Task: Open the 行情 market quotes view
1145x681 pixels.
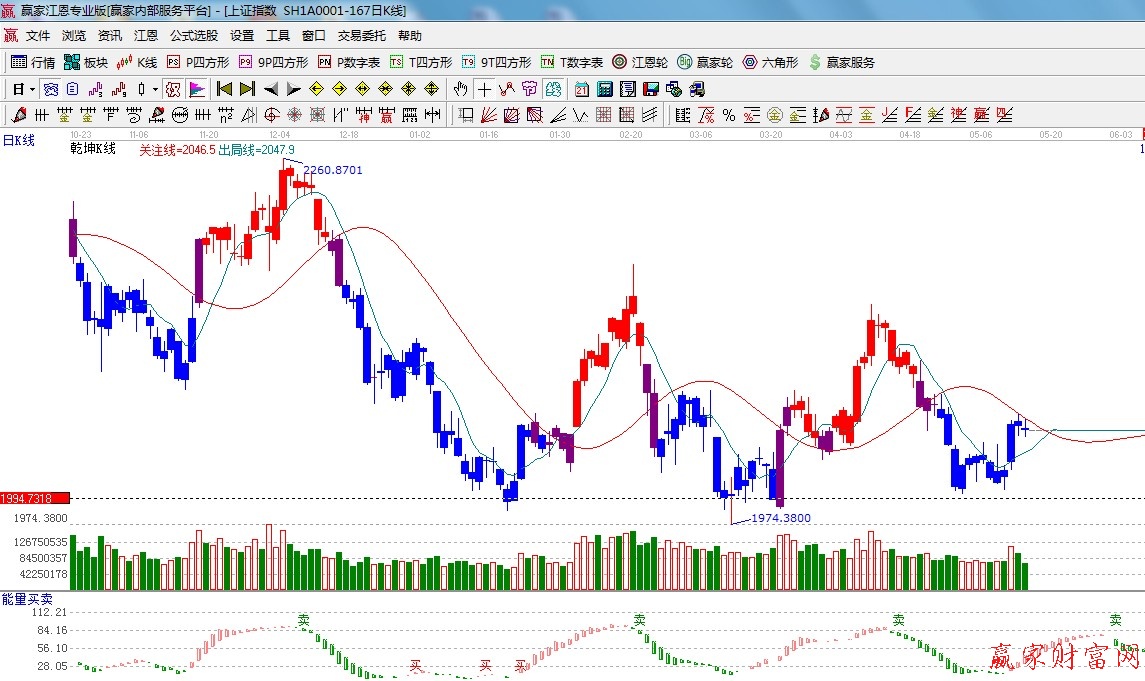Action: 33,62
